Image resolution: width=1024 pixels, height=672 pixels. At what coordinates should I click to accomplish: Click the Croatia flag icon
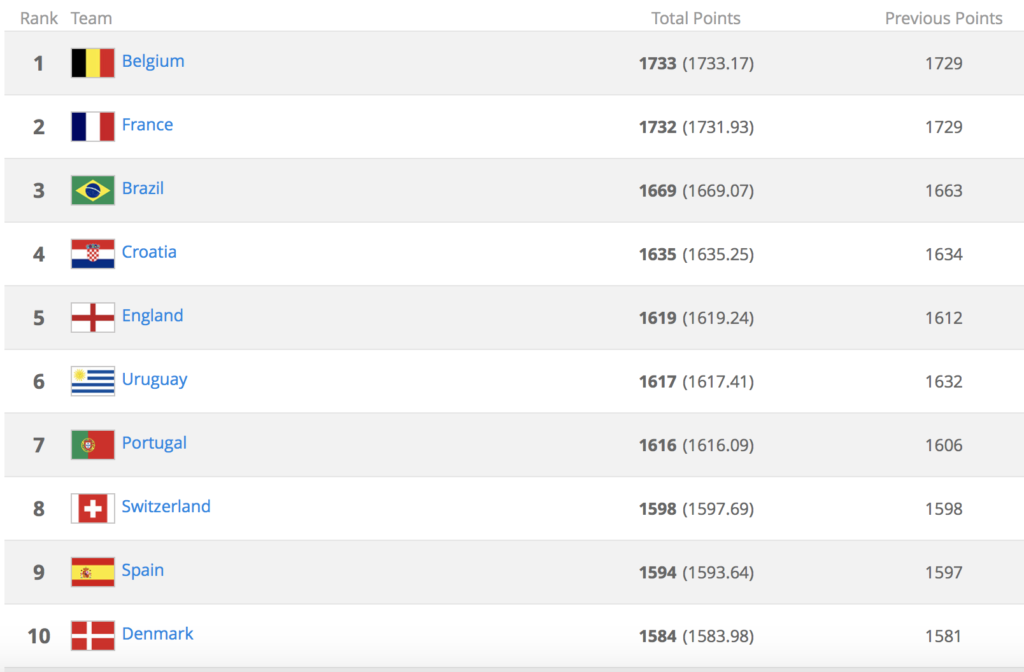click(x=92, y=254)
